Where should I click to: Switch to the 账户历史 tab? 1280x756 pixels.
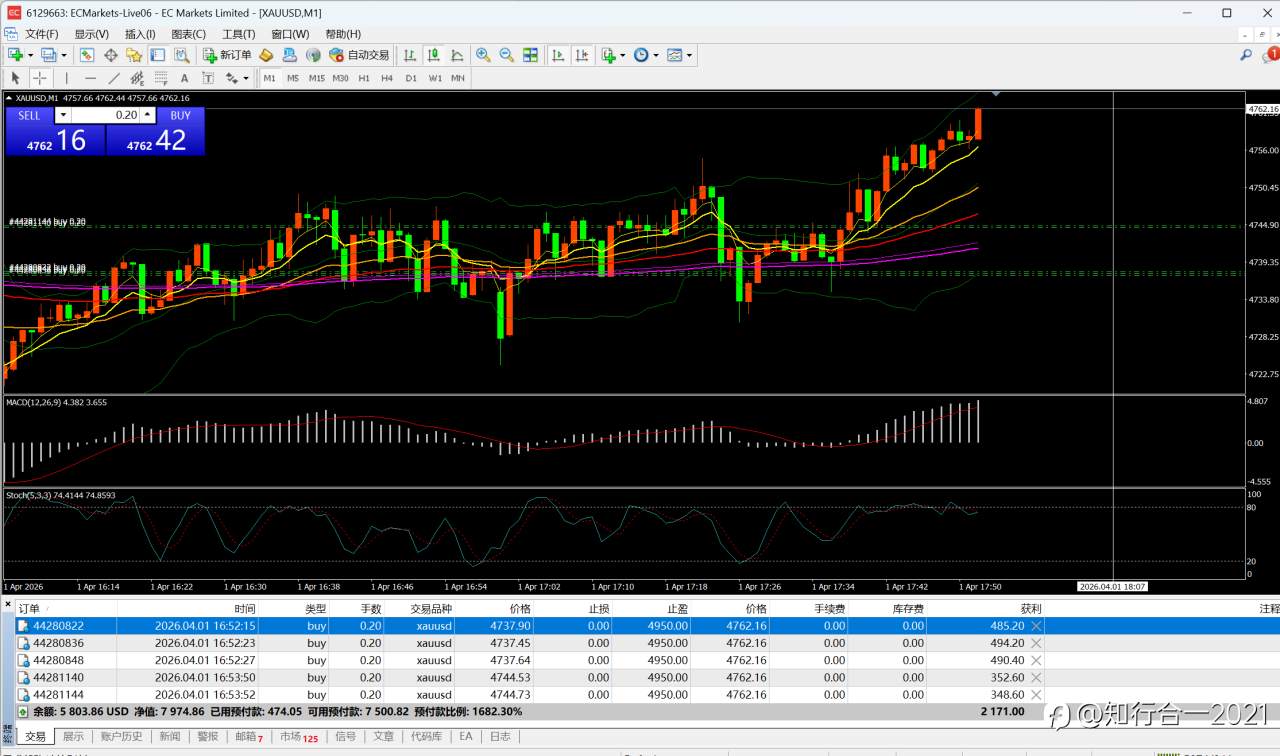[x=121, y=736]
